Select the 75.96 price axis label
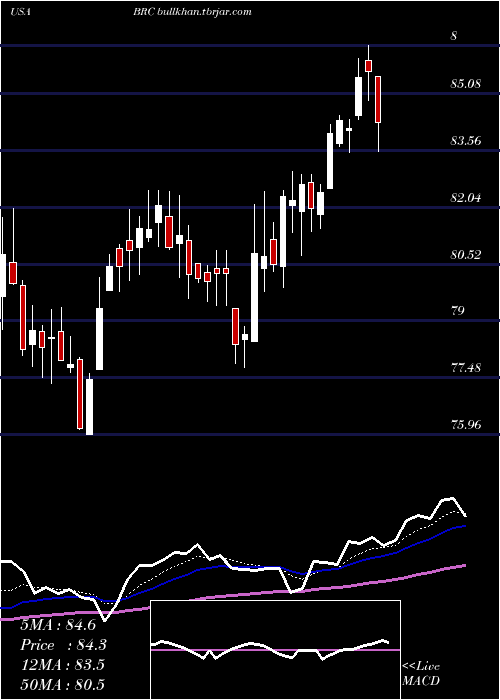This screenshot has width=500, height=700. (x=466, y=425)
